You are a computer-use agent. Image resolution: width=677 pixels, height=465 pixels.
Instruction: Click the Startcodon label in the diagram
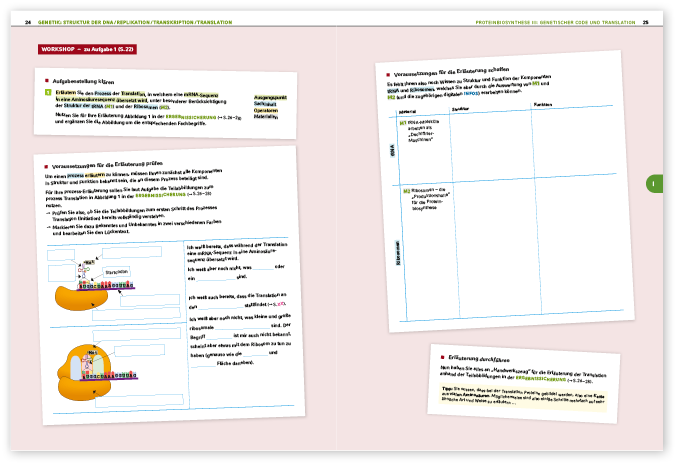tap(119, 271)
